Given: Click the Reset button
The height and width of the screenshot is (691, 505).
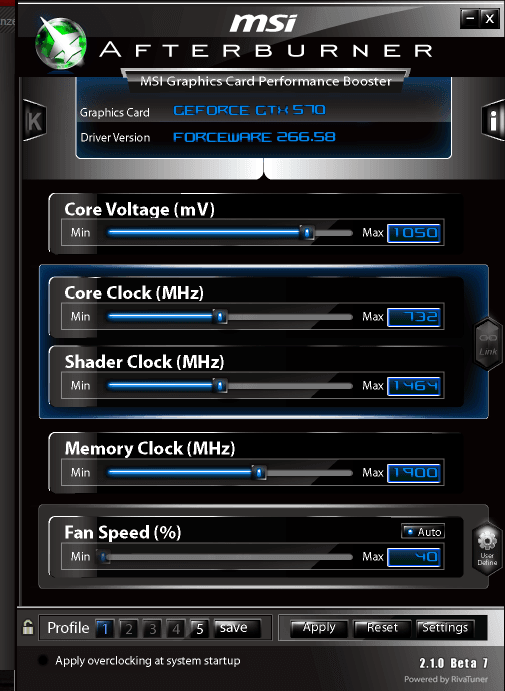Looking at the screenshot, I should [382, 628].
